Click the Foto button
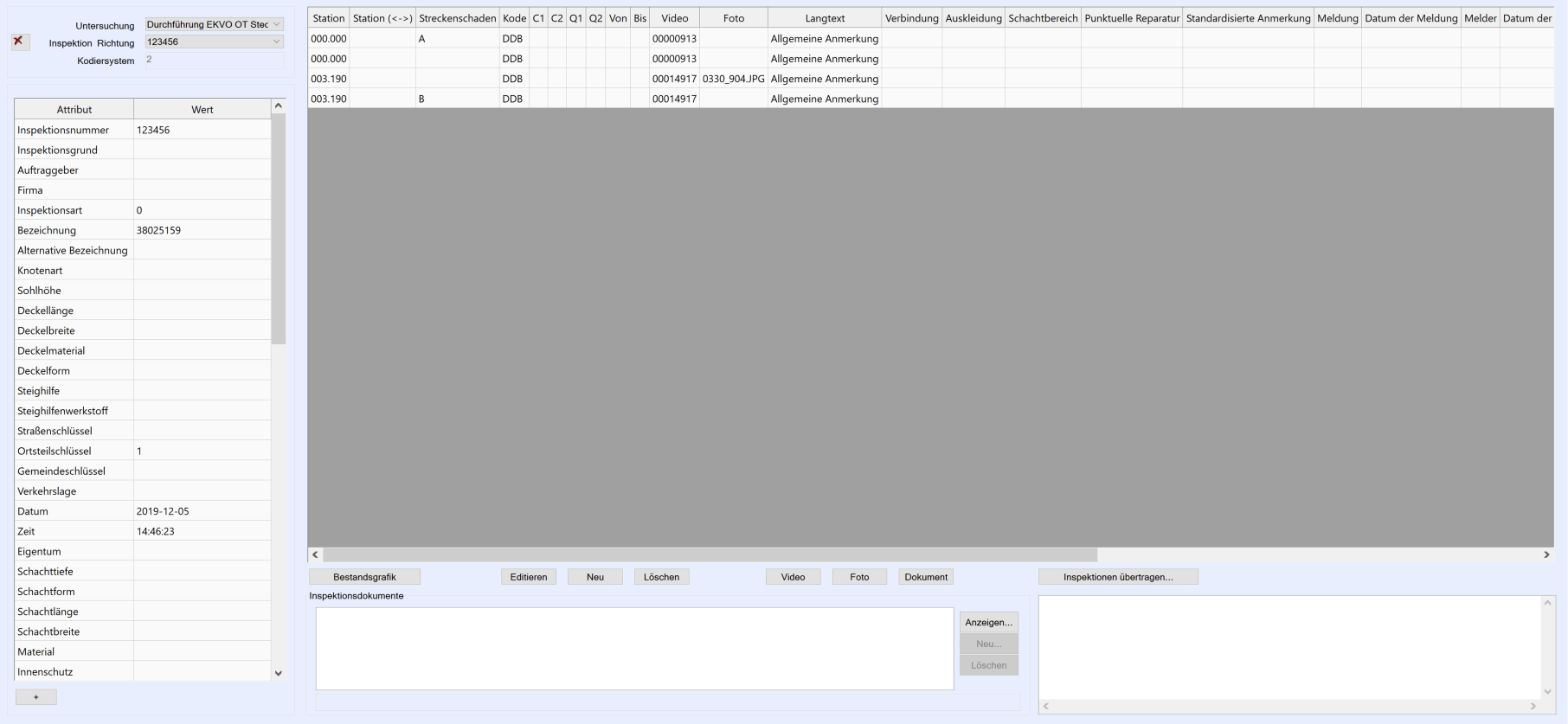 pos(859,577)
